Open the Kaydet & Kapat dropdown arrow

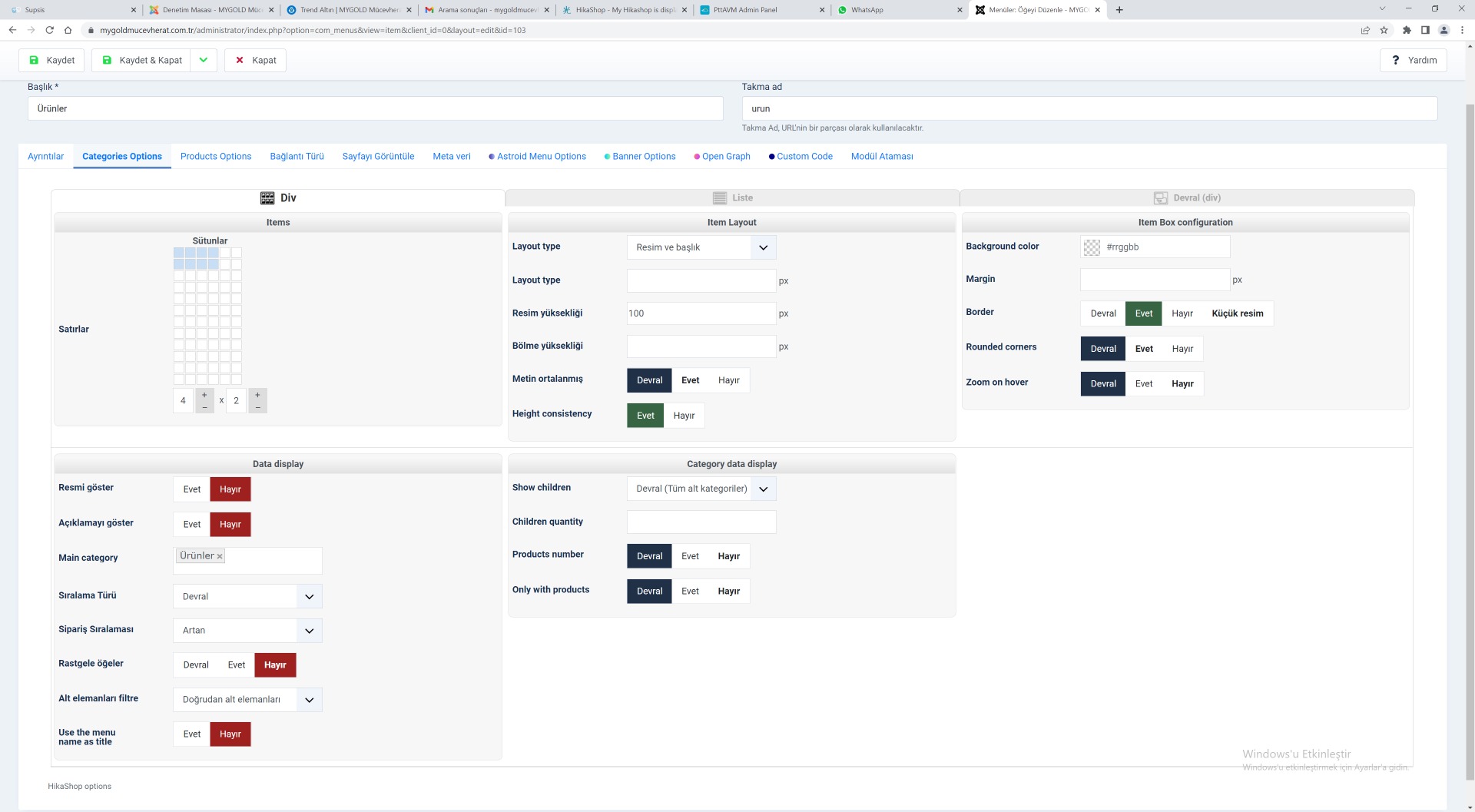click(204, 60)
